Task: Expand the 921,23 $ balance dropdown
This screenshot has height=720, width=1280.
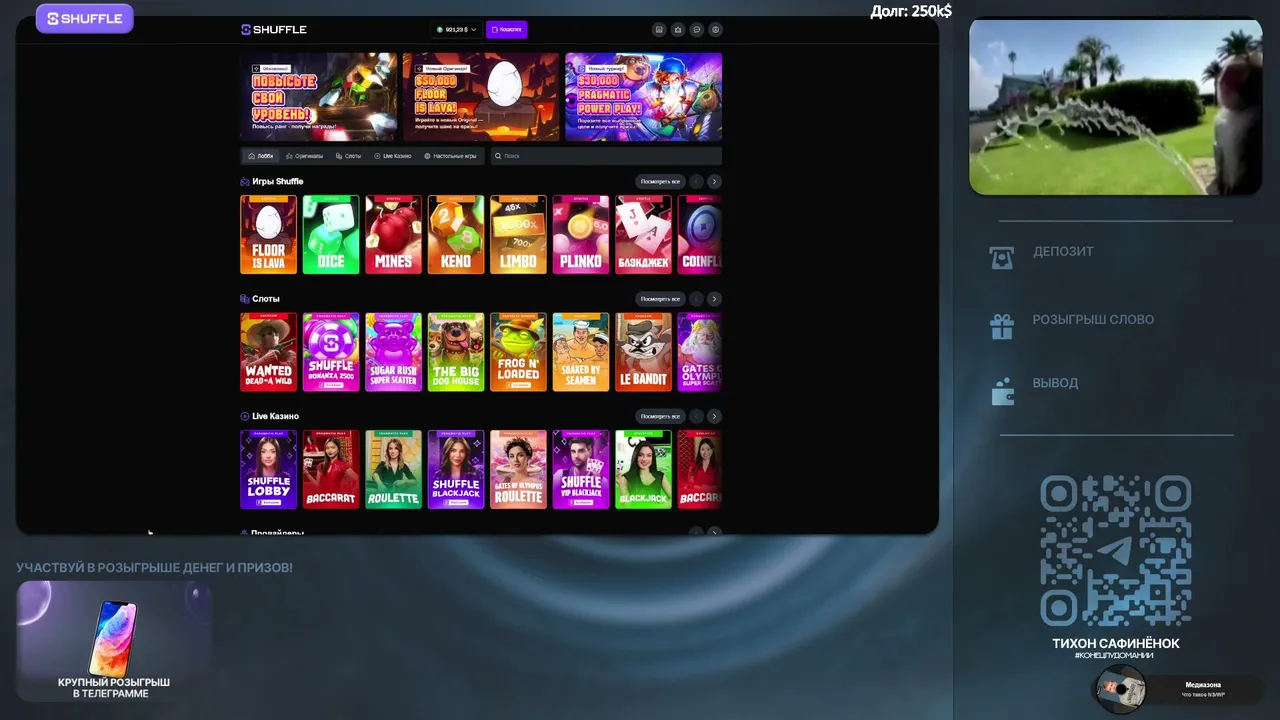Action: 458,30
